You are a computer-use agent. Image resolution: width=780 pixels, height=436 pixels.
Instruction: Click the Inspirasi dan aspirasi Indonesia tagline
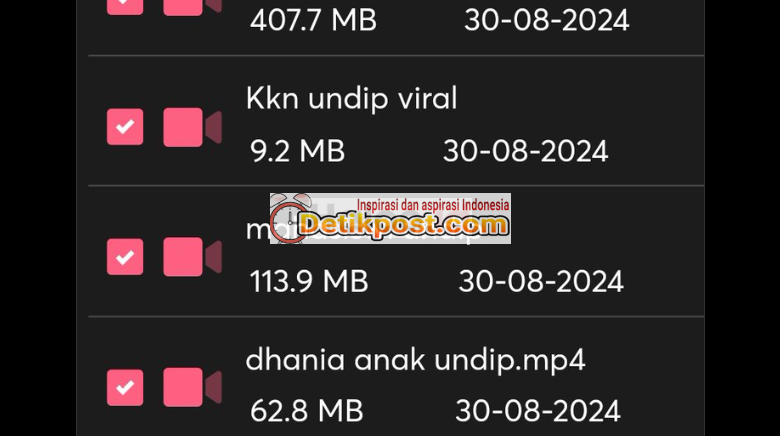pyautogui.click(x=433, y=205)
